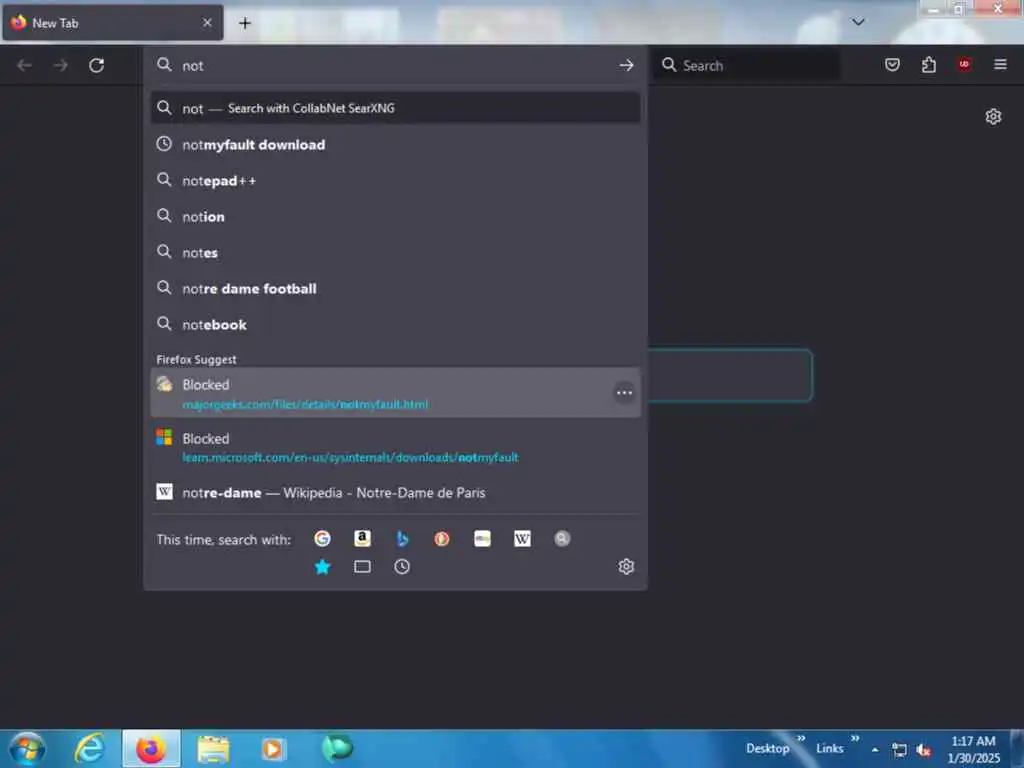
Task: Open Firefox application menu hamburger
Action: (1000, 64)
